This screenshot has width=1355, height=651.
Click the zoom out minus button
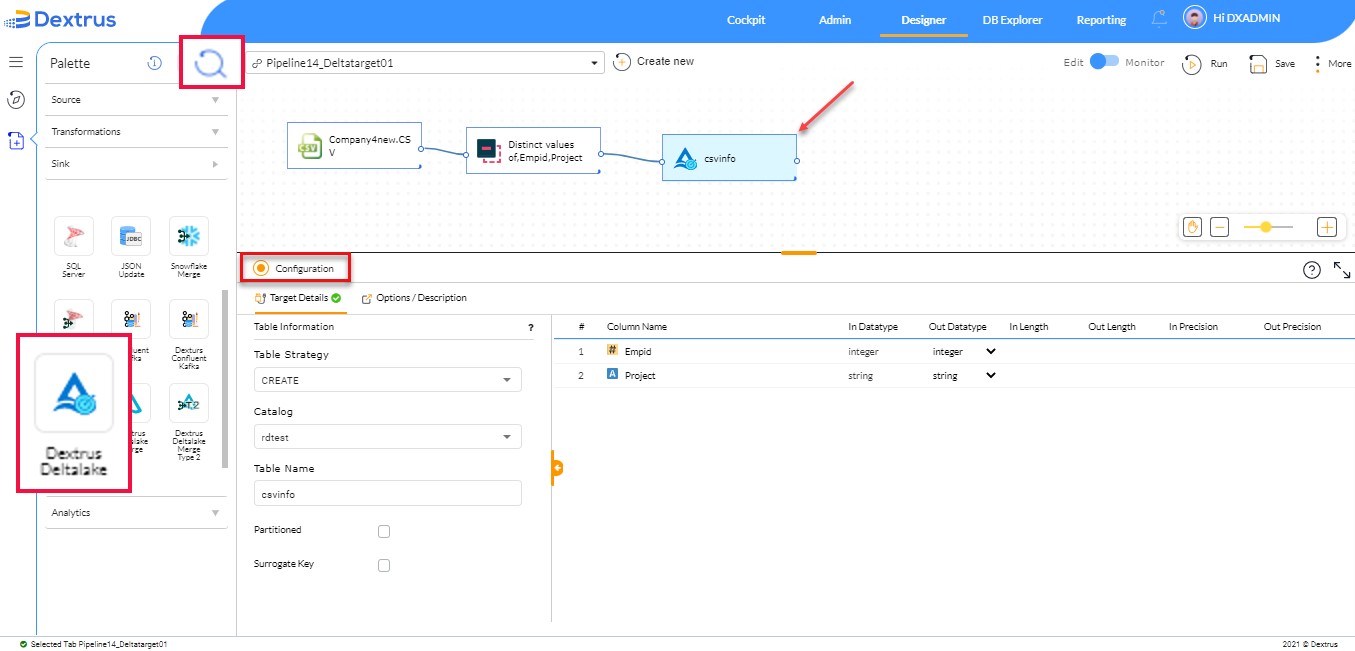coord(1219,227)
